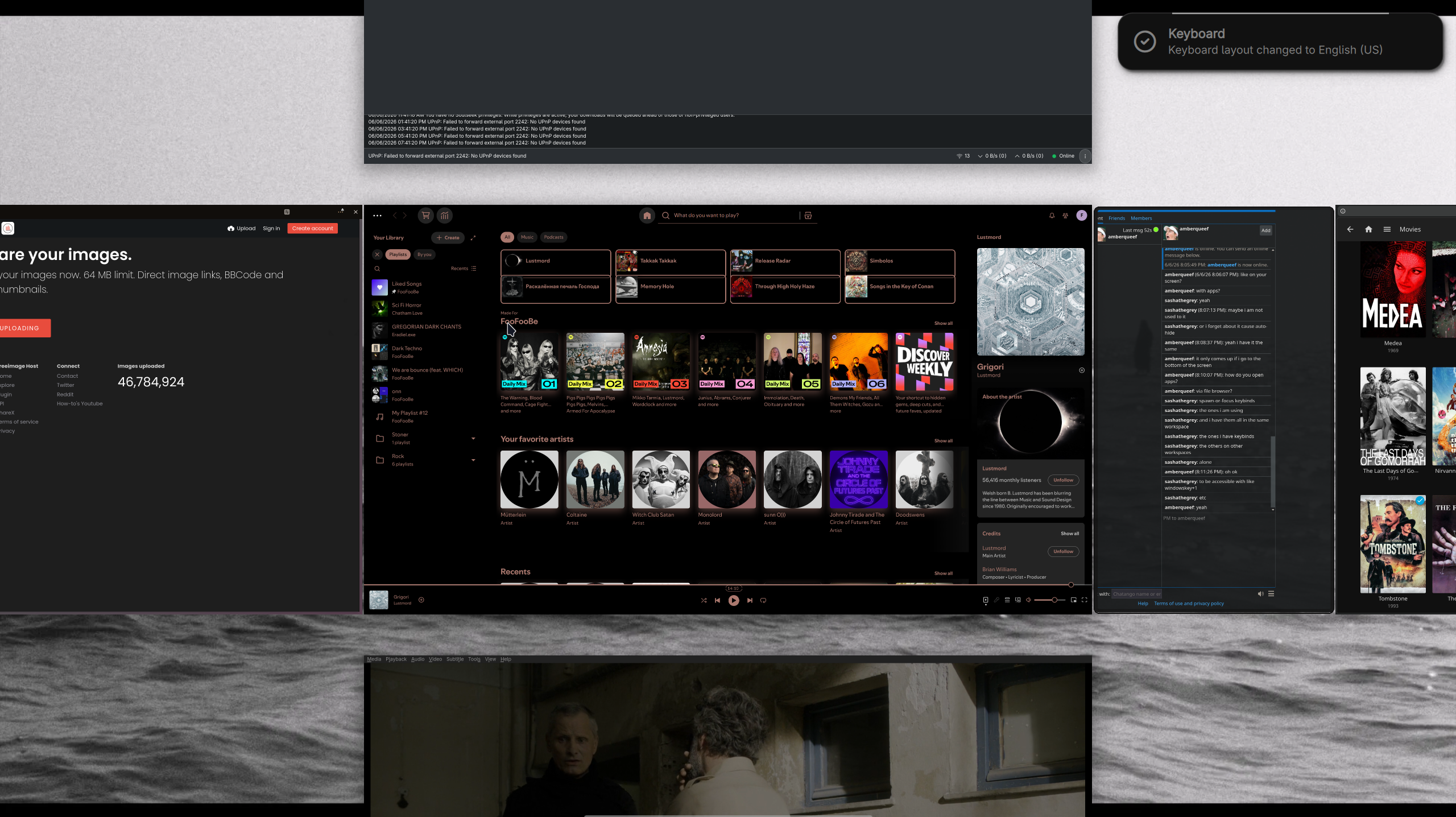
Task: Skip to the next track
Action: pos(750,600)
